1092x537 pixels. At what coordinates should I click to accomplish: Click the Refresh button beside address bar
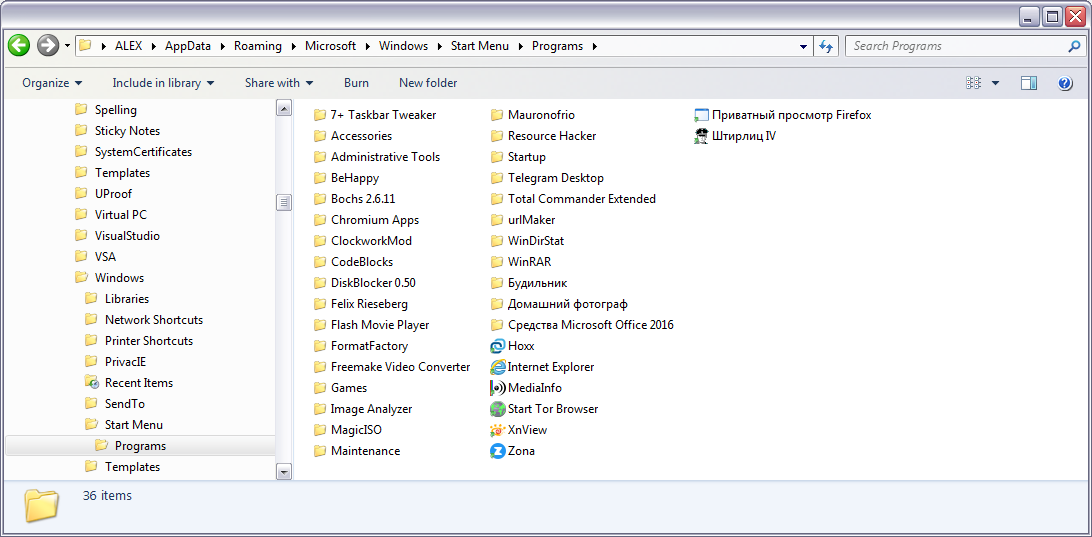point(826,46)
